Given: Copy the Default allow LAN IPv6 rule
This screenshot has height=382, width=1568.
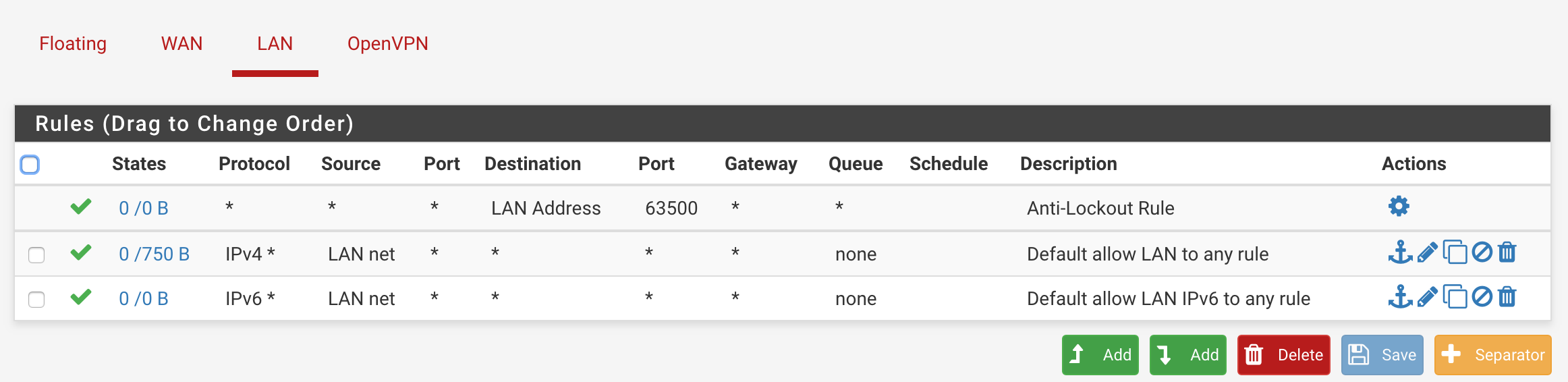Looking at the screenshot, I should point(1455,297).
